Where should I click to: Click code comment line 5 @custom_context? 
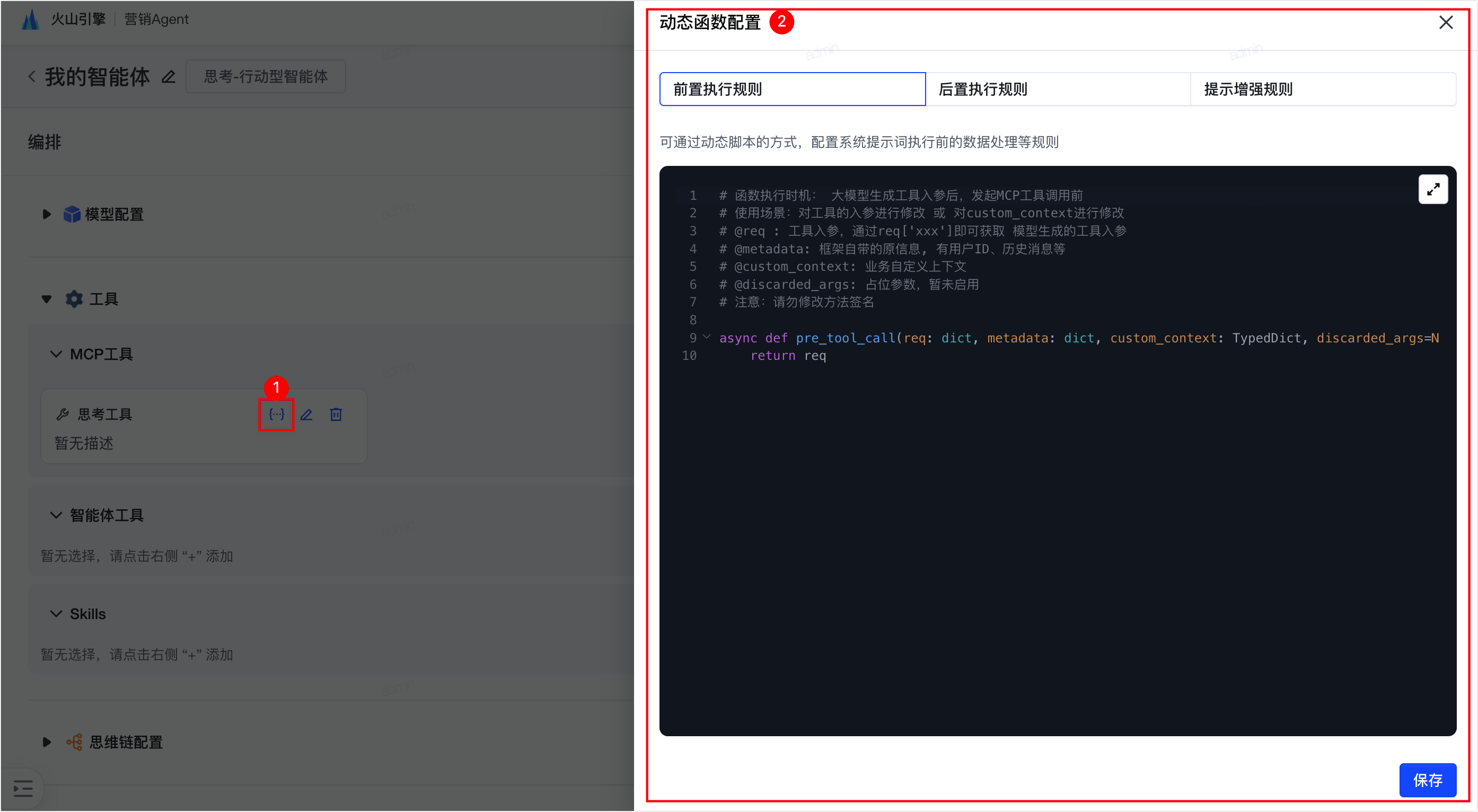tap(843, 267)
